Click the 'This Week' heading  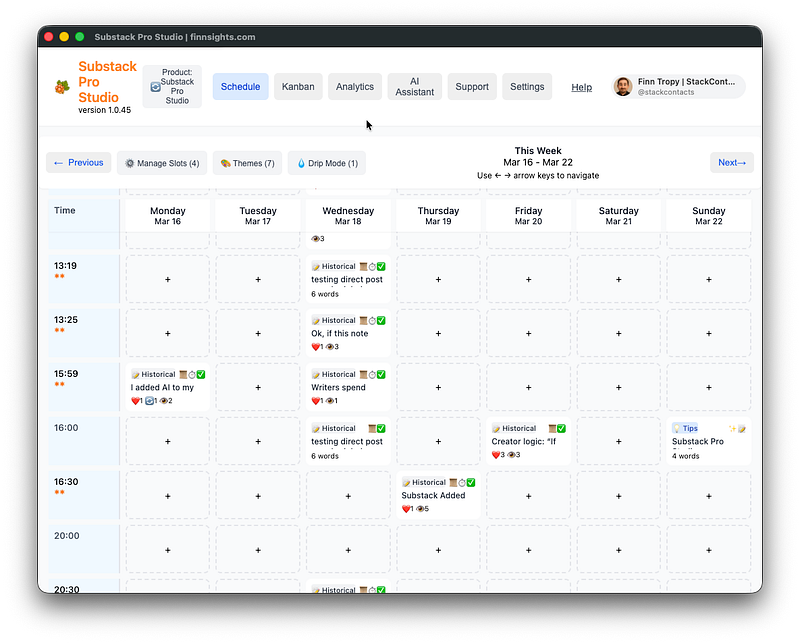[538, 151]
